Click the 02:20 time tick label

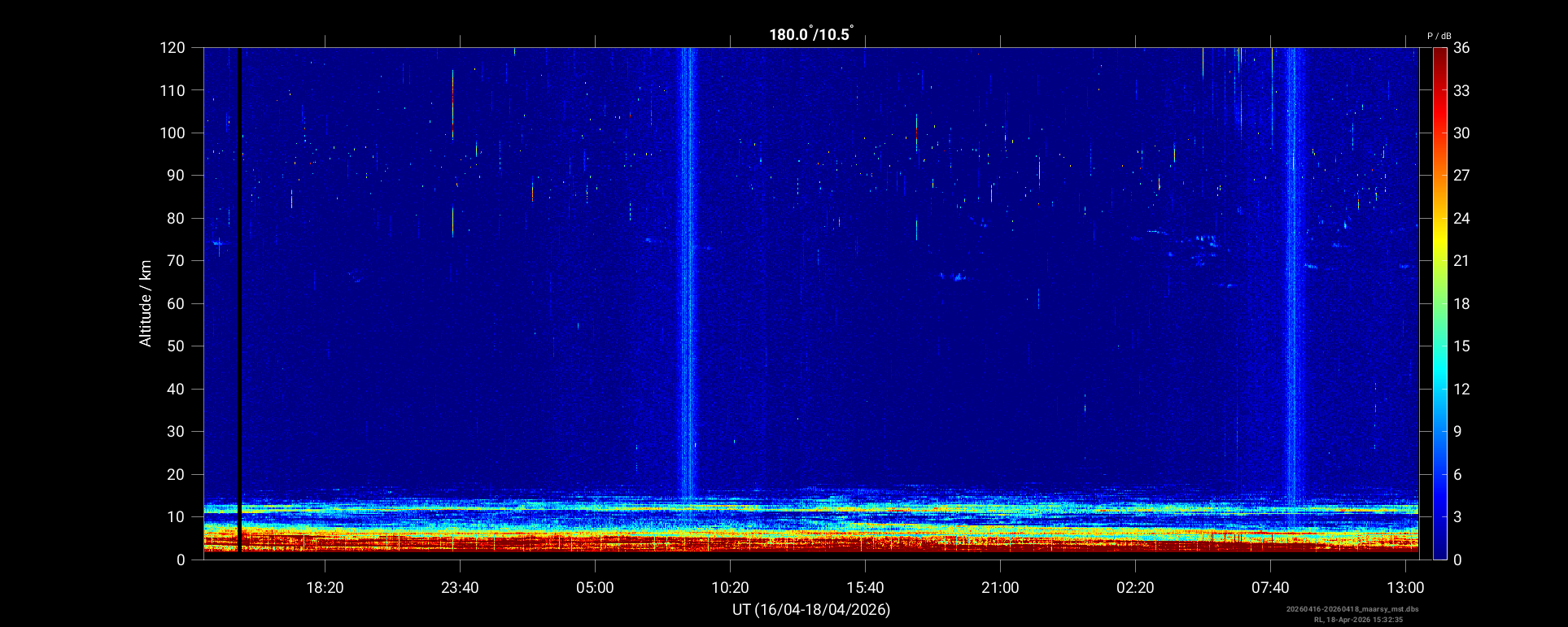[x=1135, y=587]
